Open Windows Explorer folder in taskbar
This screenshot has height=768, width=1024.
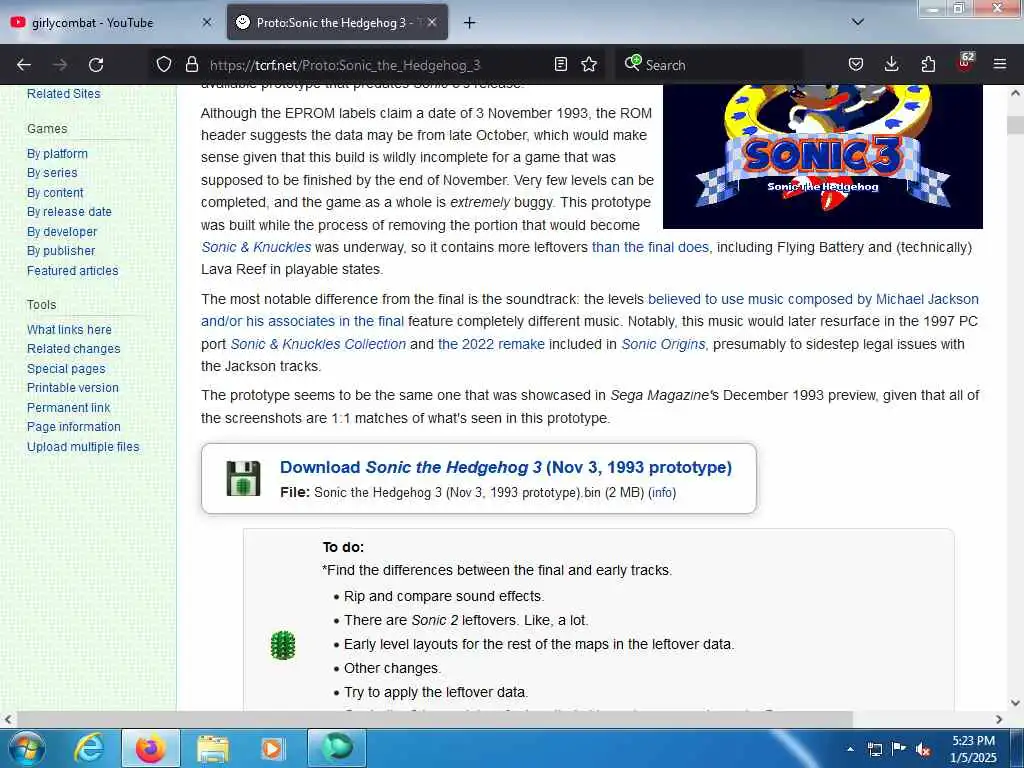(x=213, y=748)
